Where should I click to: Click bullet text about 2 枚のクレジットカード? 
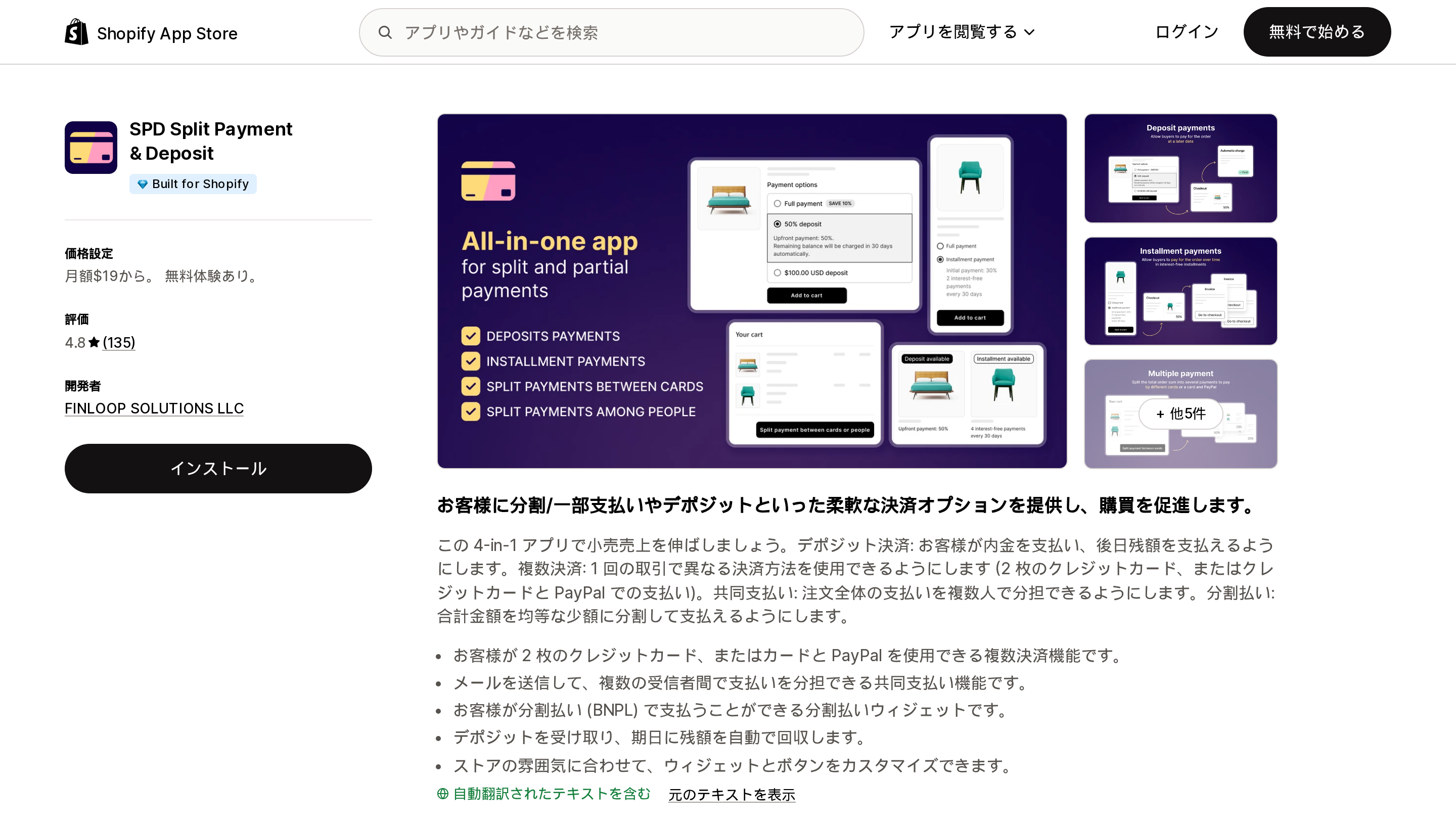[788, 656]
